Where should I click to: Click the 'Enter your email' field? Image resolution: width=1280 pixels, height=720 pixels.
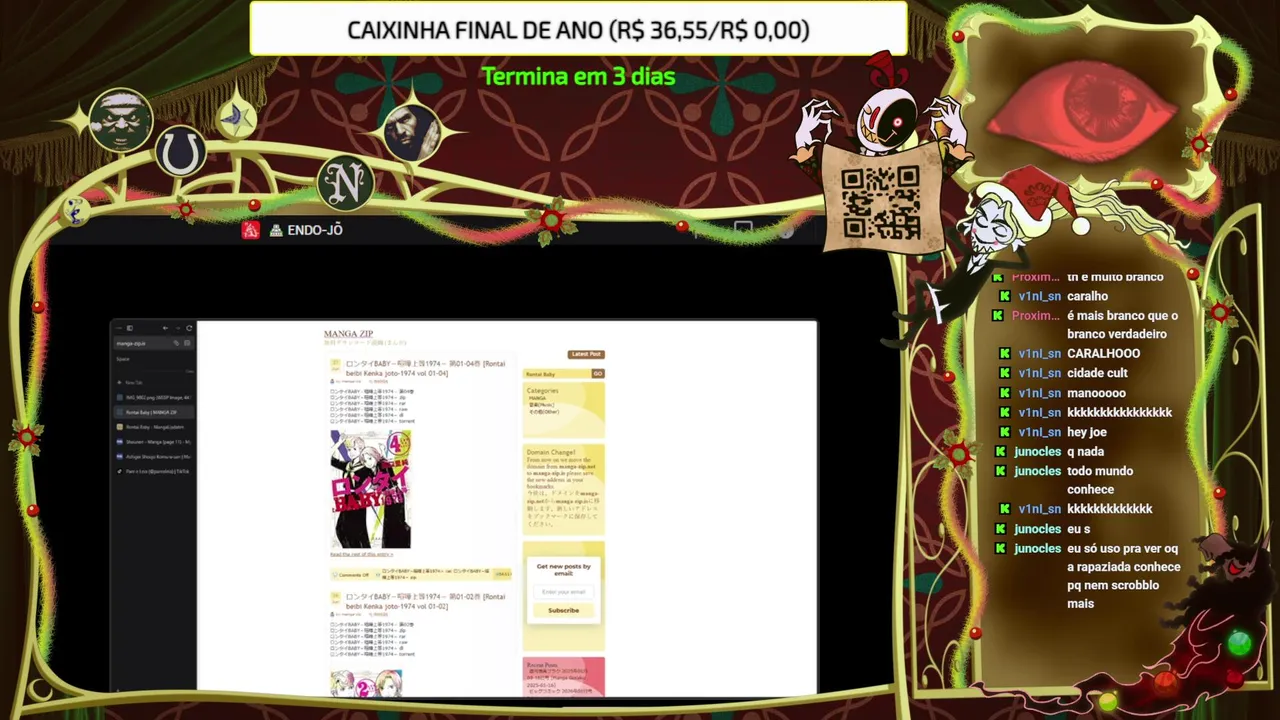pyautogui.click(x=563, y=592)
